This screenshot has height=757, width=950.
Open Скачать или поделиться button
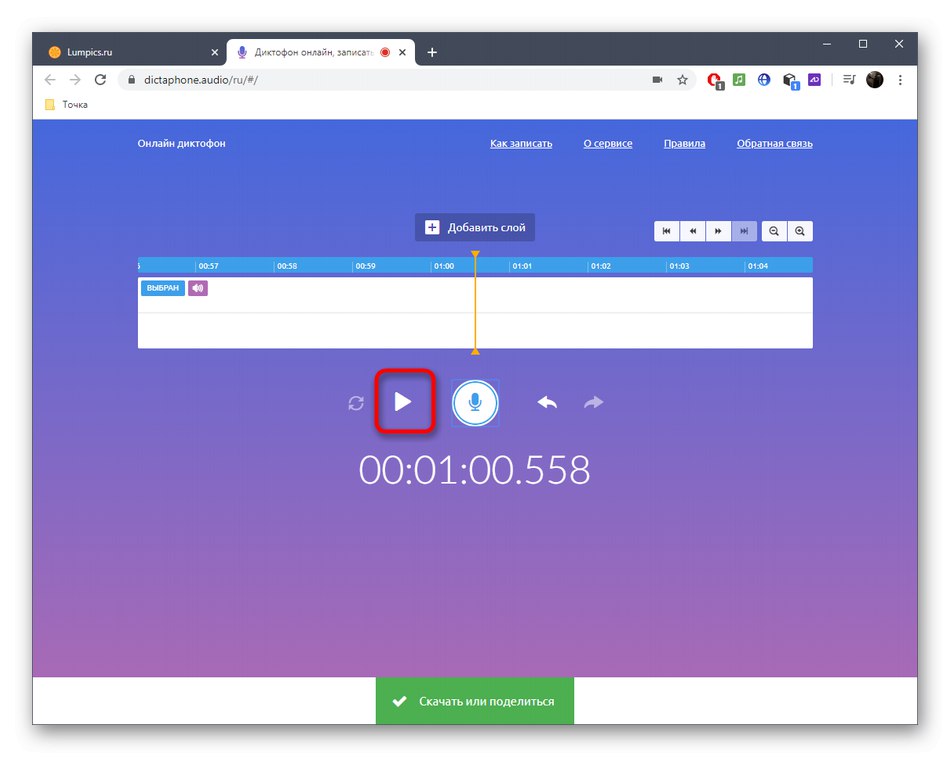(474, 701)
